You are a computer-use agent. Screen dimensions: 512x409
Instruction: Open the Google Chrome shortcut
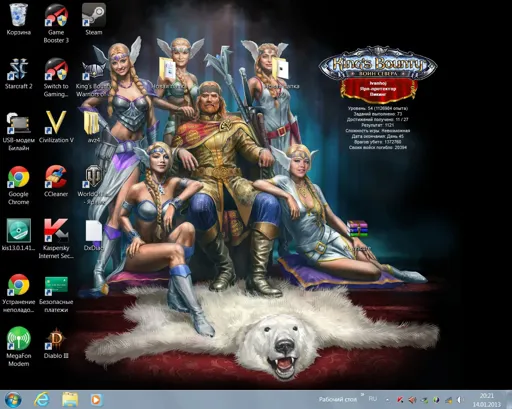coord(19,185)
